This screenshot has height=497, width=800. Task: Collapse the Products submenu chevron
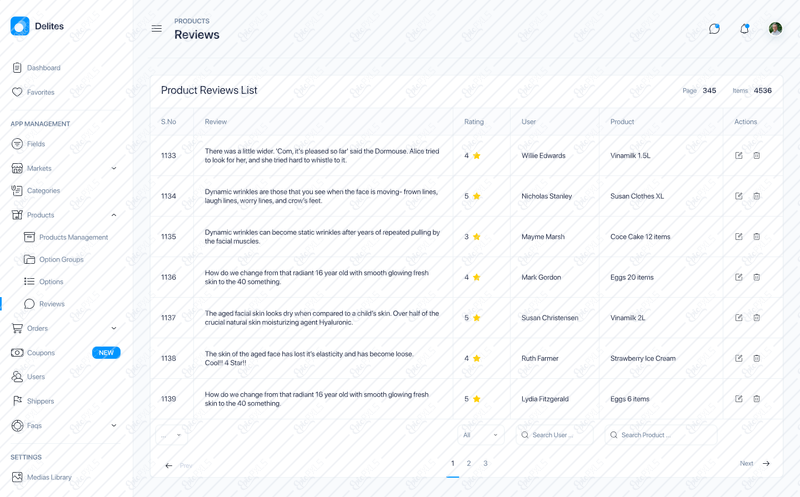pyautogui.click(x=114, y=215)
